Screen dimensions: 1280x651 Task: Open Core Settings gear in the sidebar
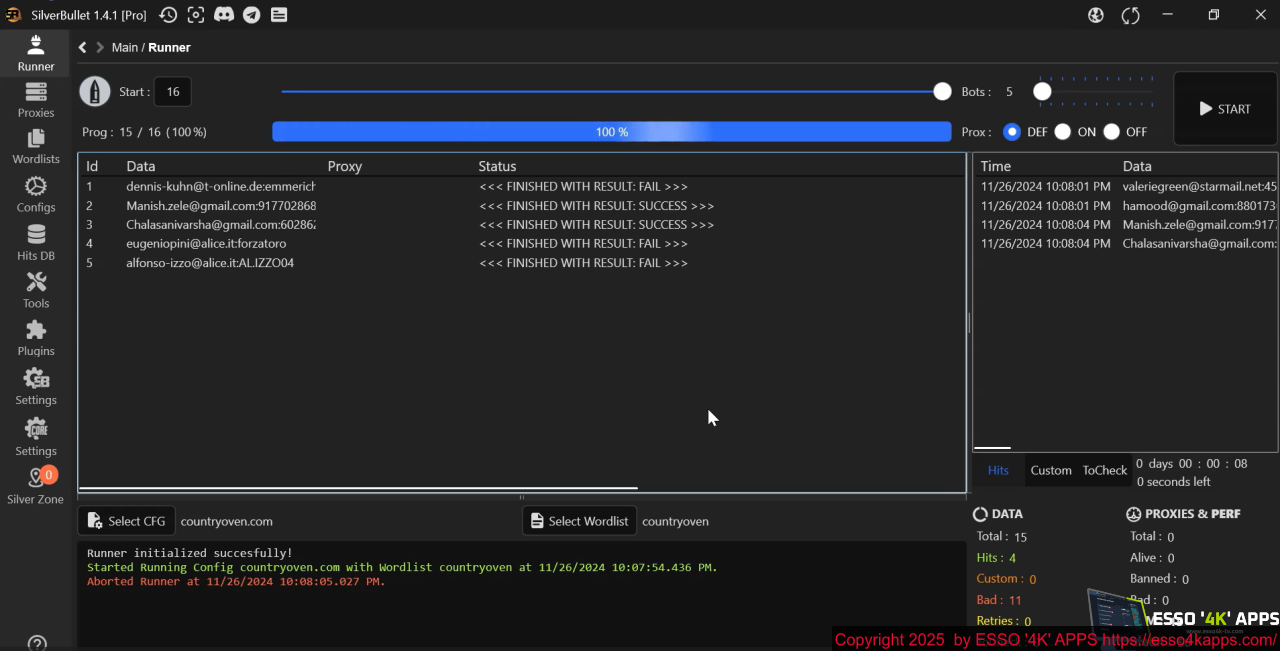click(x=36, y=437)
